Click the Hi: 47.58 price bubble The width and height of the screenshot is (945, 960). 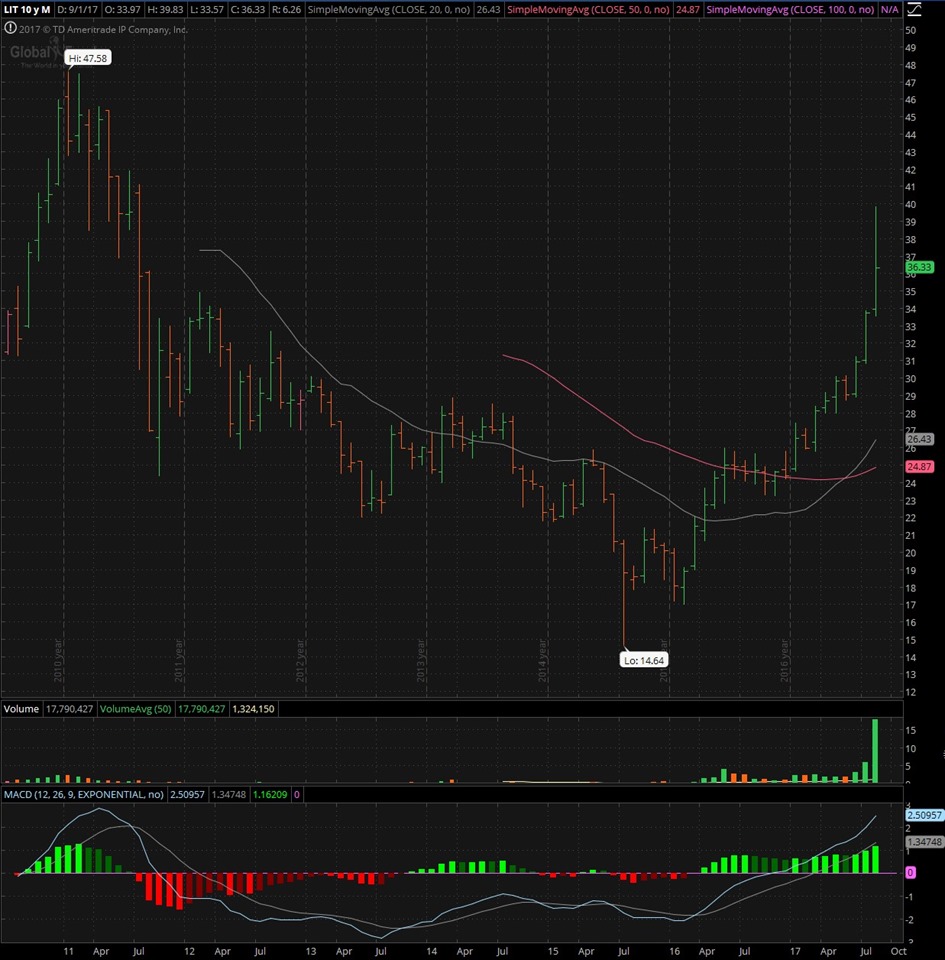88,58
